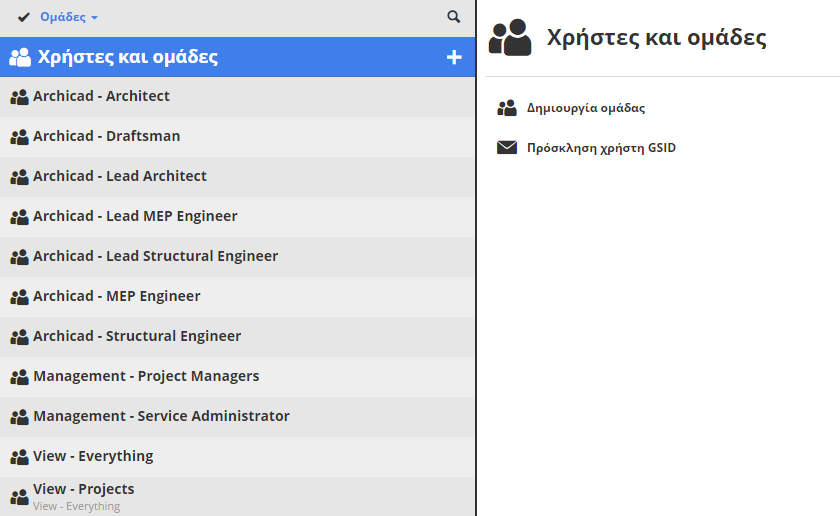Image resolution: width=840 pixels, height=516 pixels.
Task: Select Archicad - Structural Engineer group
Action: 137,336
